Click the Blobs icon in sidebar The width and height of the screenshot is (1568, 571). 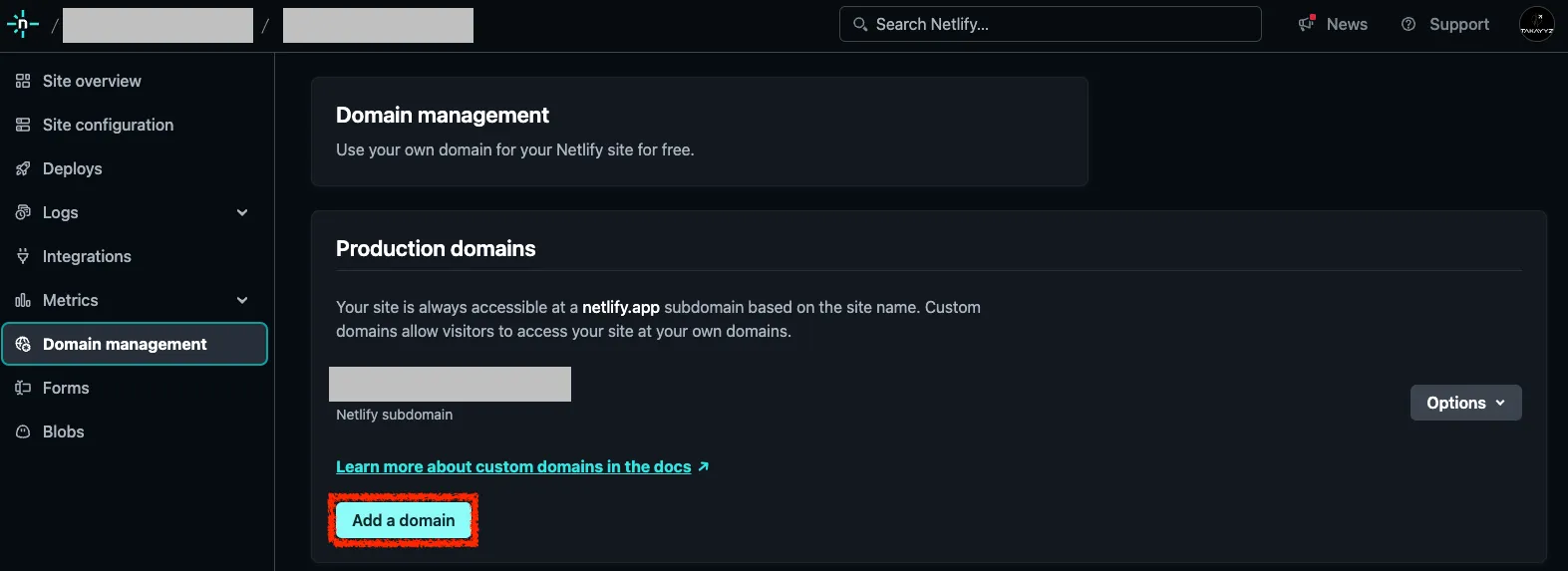point(23,431)
